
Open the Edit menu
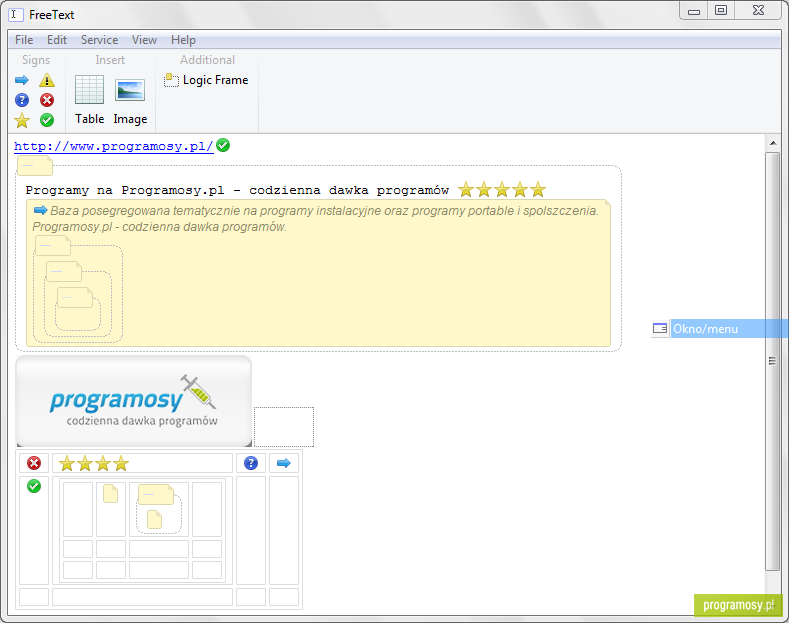(x=57, y=40)
